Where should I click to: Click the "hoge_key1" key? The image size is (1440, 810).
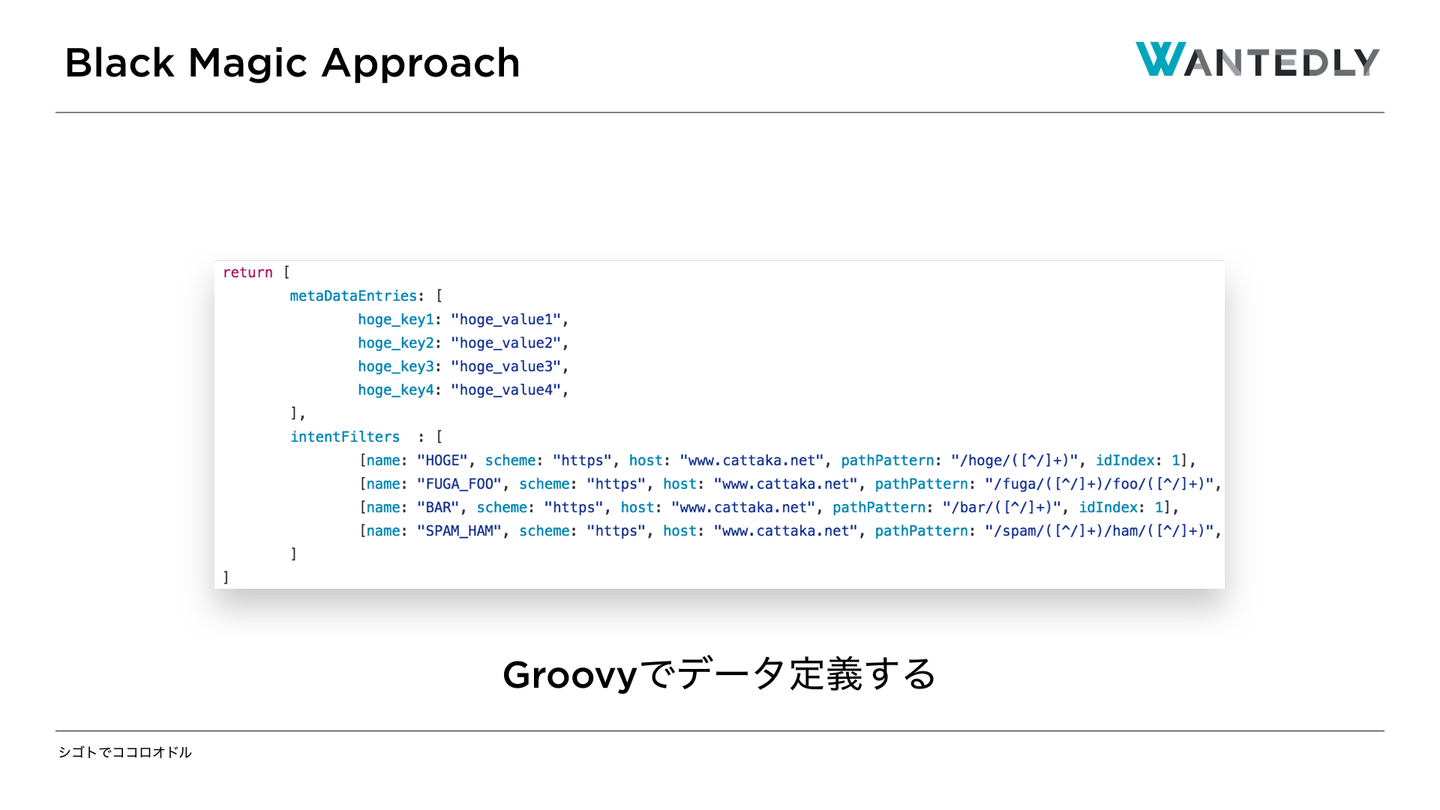pyautogui.click(x=396, y=319)
